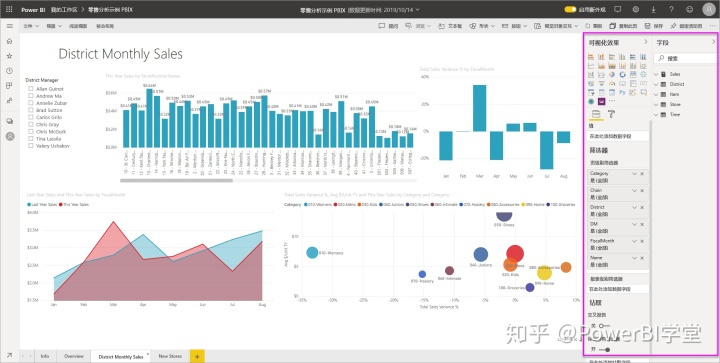Select purple custom visual icon
This screenshot has height=363, width=720.
[x=602, y=101]
